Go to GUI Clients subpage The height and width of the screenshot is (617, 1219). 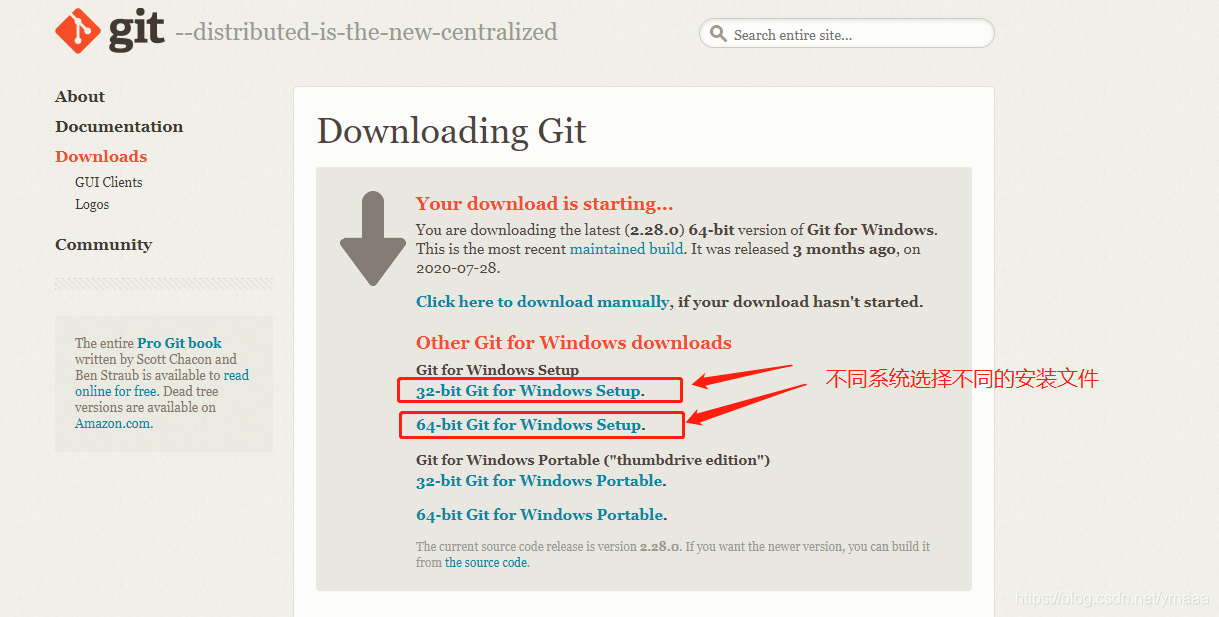click(109, 182)
